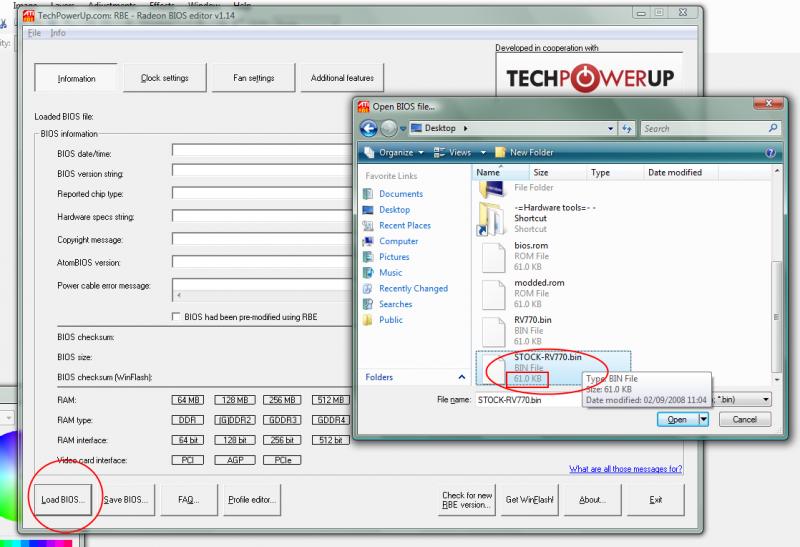The height and width of the screenshot is (547, 800).
Task: Click the FAQ button
Action: point(189,500)
